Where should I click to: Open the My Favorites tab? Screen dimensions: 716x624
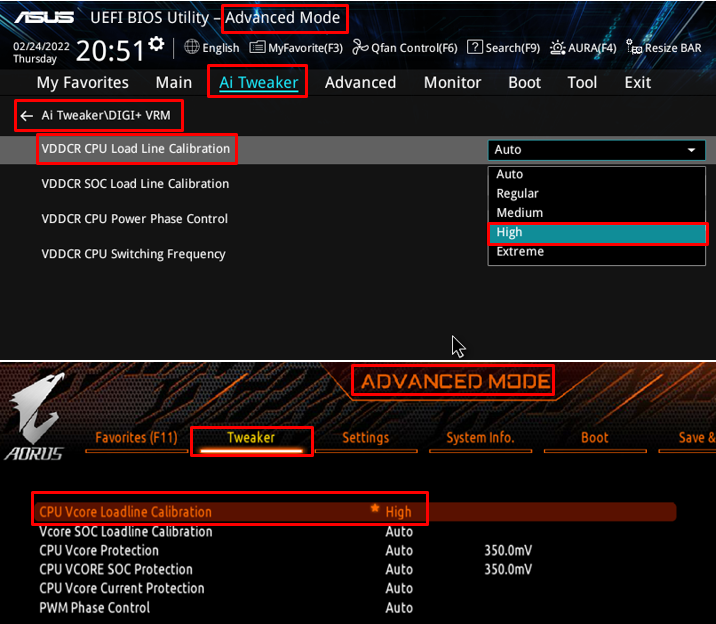[83, 83]
